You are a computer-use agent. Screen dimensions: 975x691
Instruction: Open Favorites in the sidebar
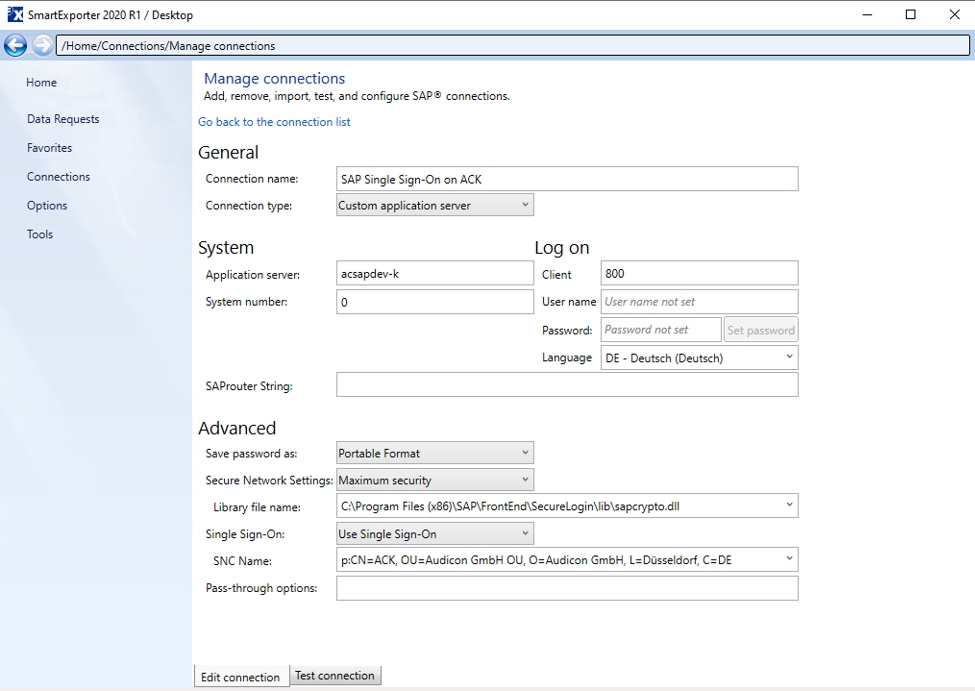pos(49,148)
